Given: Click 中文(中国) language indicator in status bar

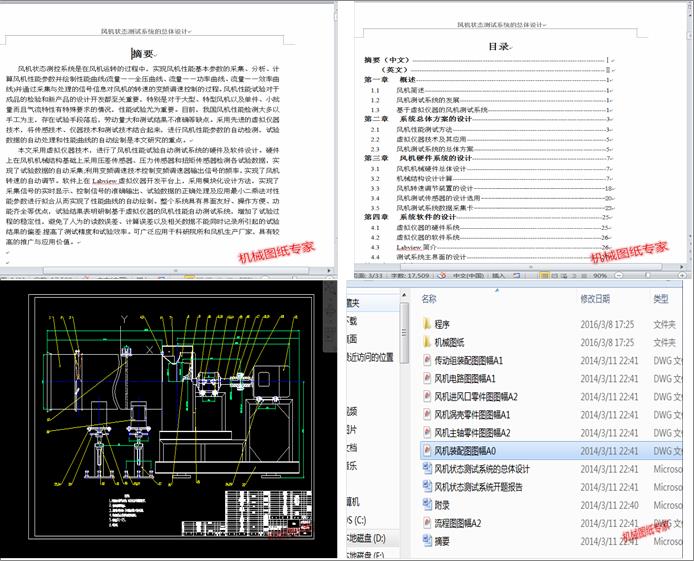Looking at the screenshot, I should [x=468, y=276].
